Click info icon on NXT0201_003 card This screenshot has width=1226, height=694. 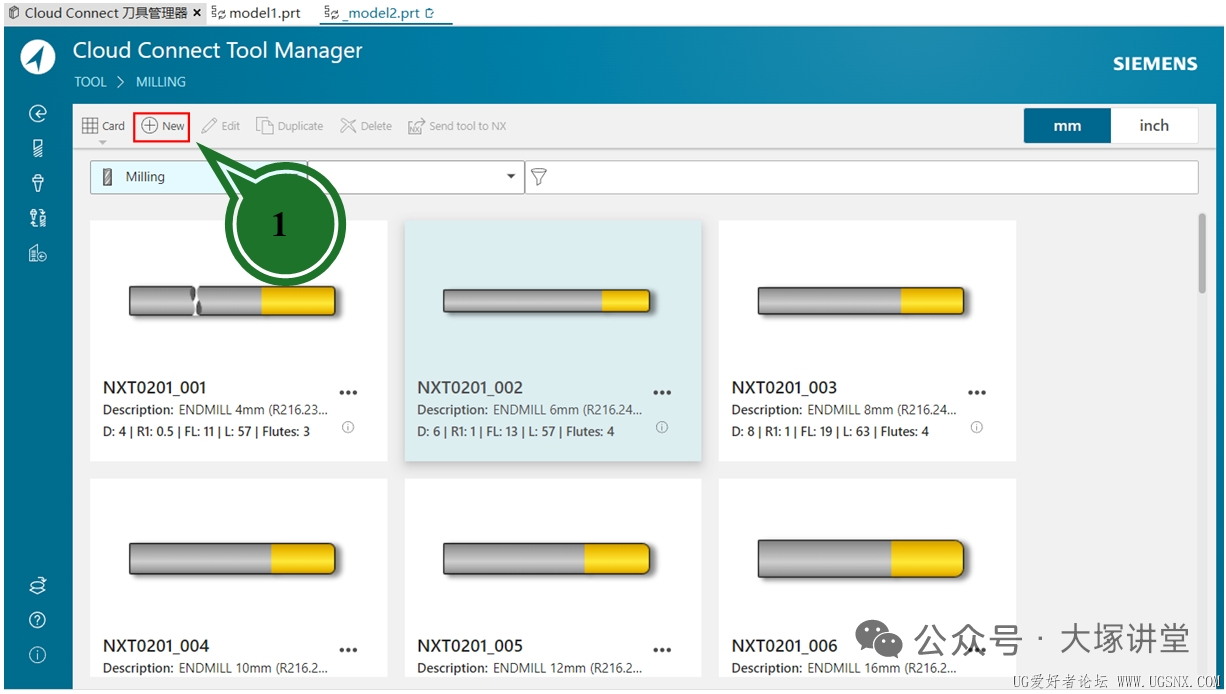tap(976, 427)
